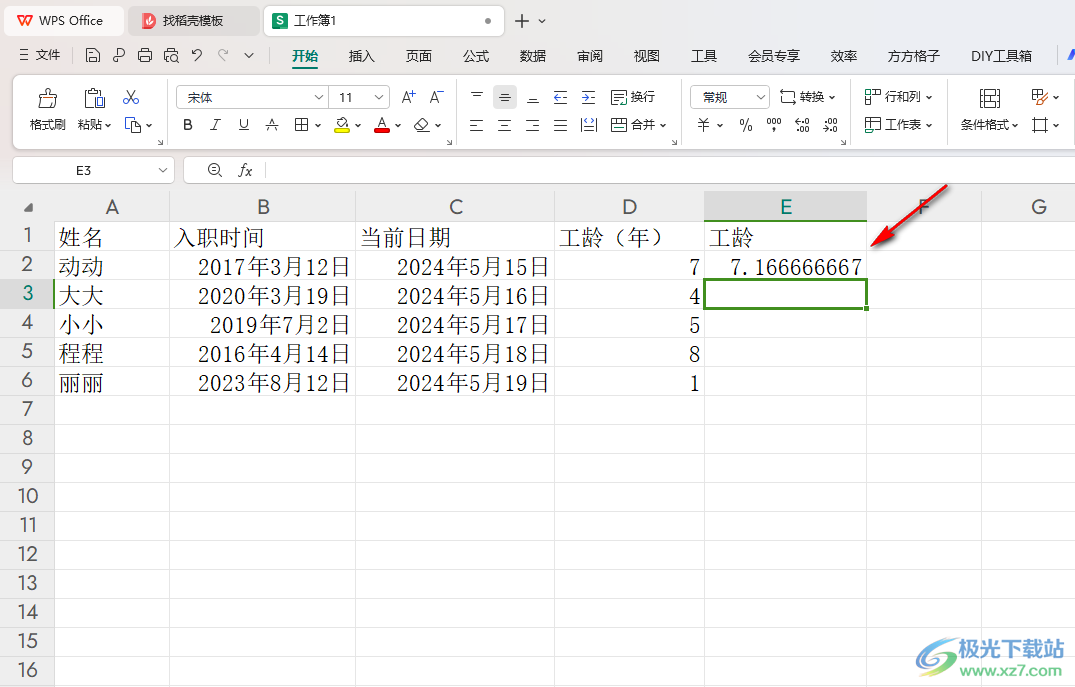Align text to bottom of cell
The height and width of the screenshot is (687, 1075).
point(533,97)
